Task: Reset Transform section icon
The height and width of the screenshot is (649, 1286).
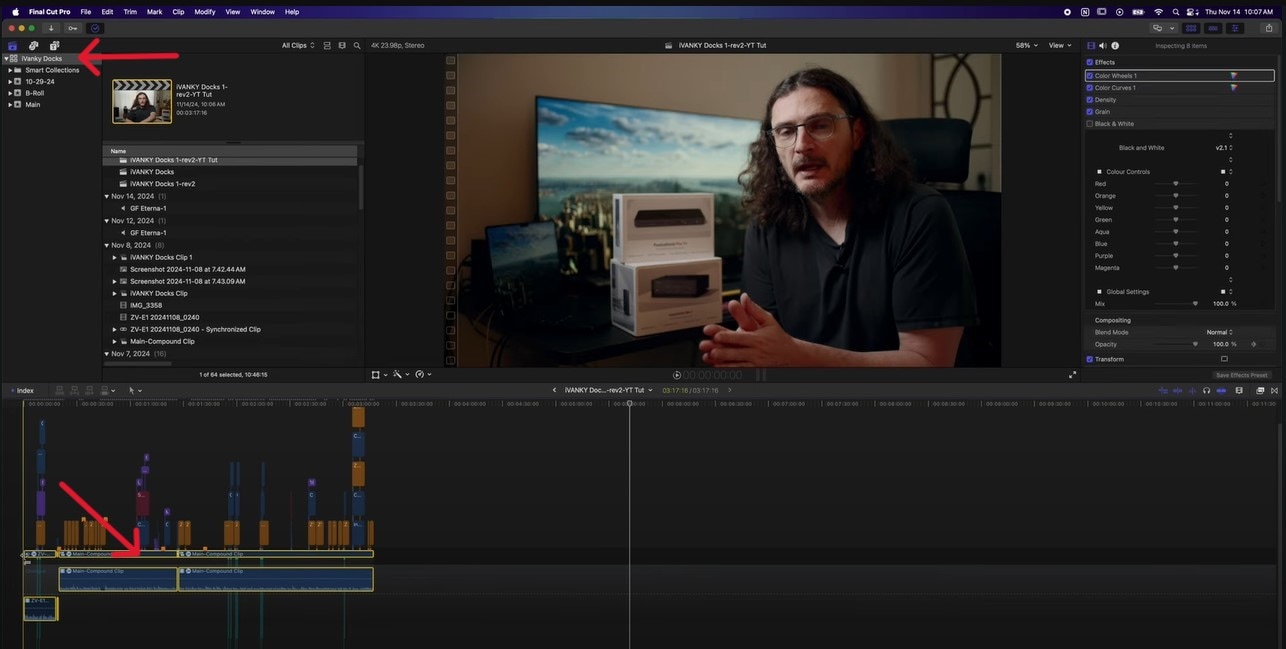Action: click(x=1224, y=359)
